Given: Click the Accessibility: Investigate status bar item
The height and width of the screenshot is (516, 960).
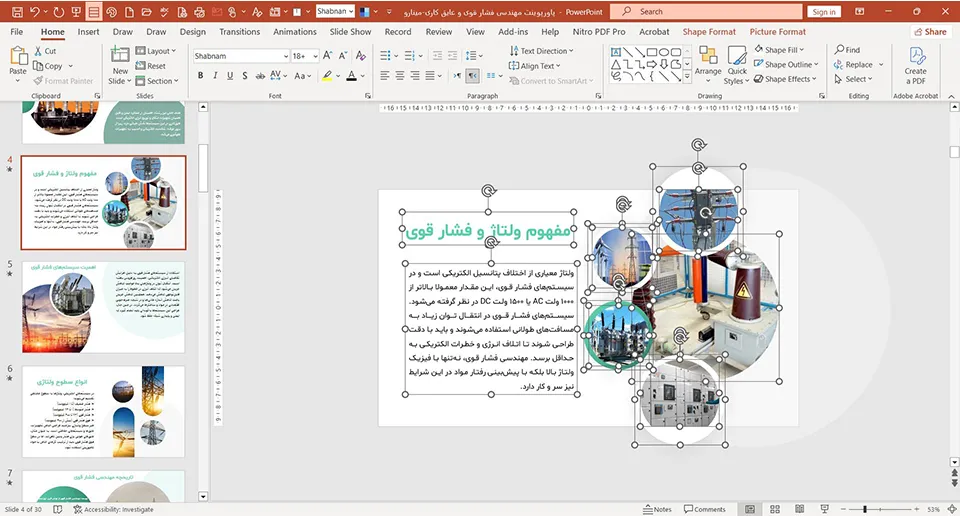Looking at the screenshot, I should pos(113,509).
